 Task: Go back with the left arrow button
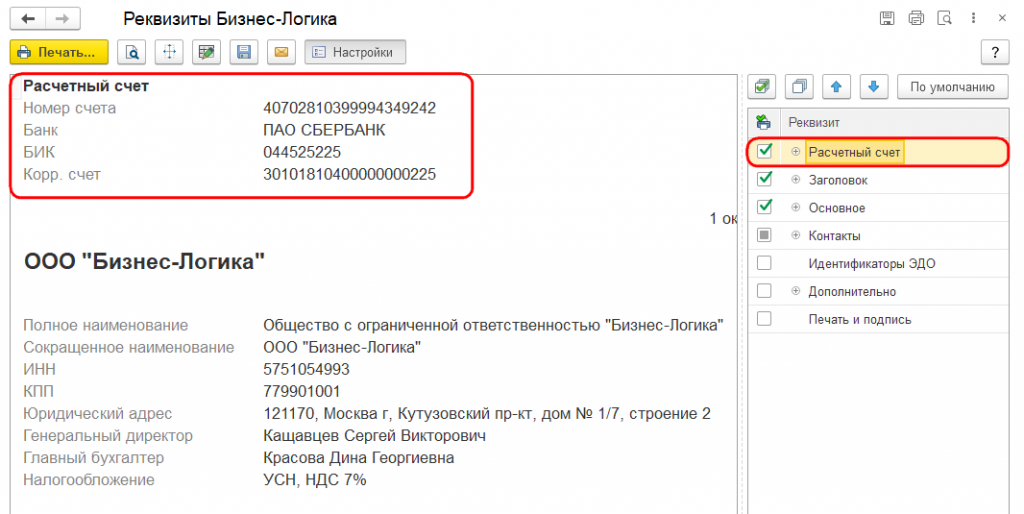point(28,18)
